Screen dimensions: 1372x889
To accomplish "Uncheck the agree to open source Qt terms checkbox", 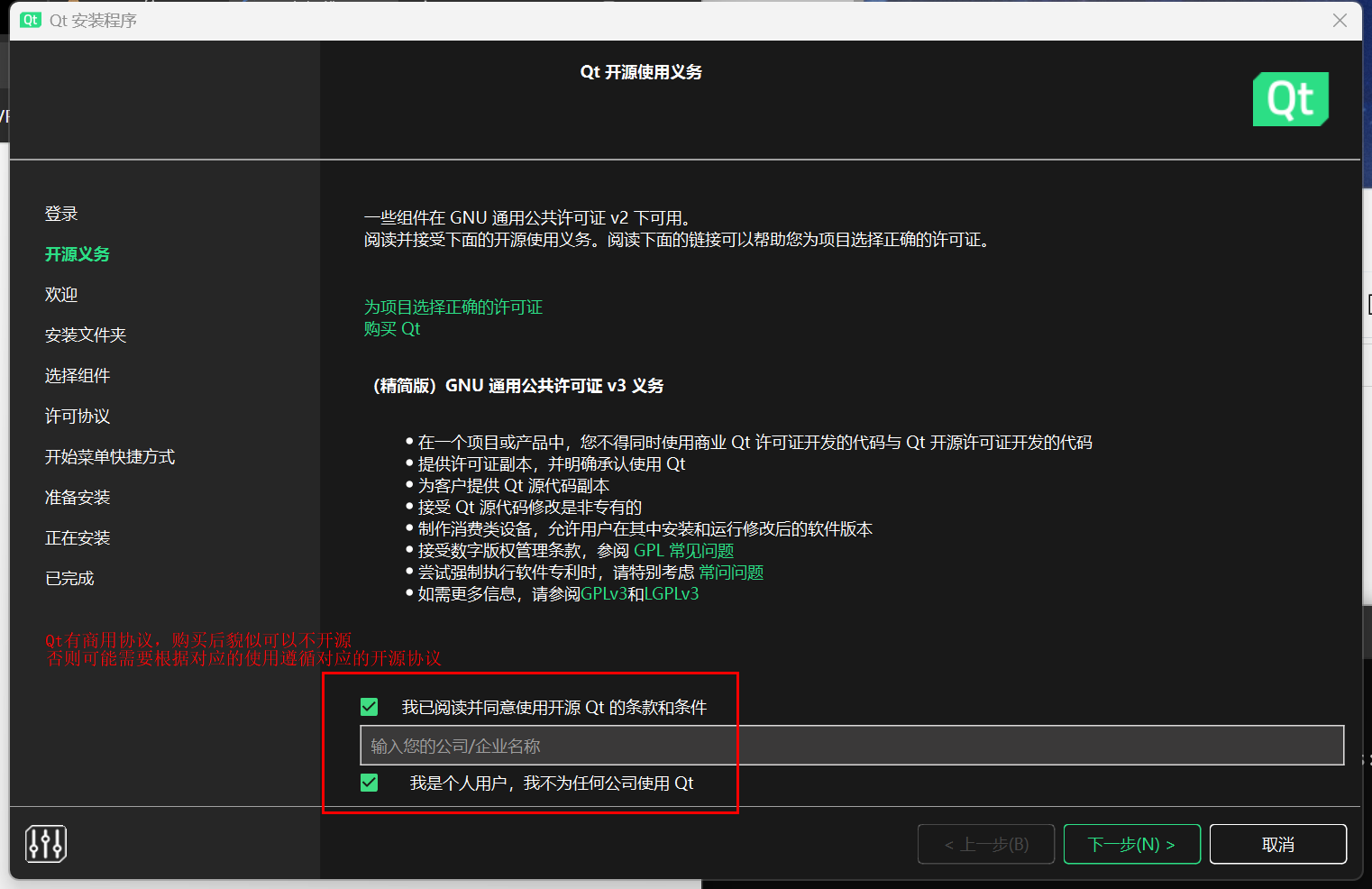I will [x=370, y=707].
